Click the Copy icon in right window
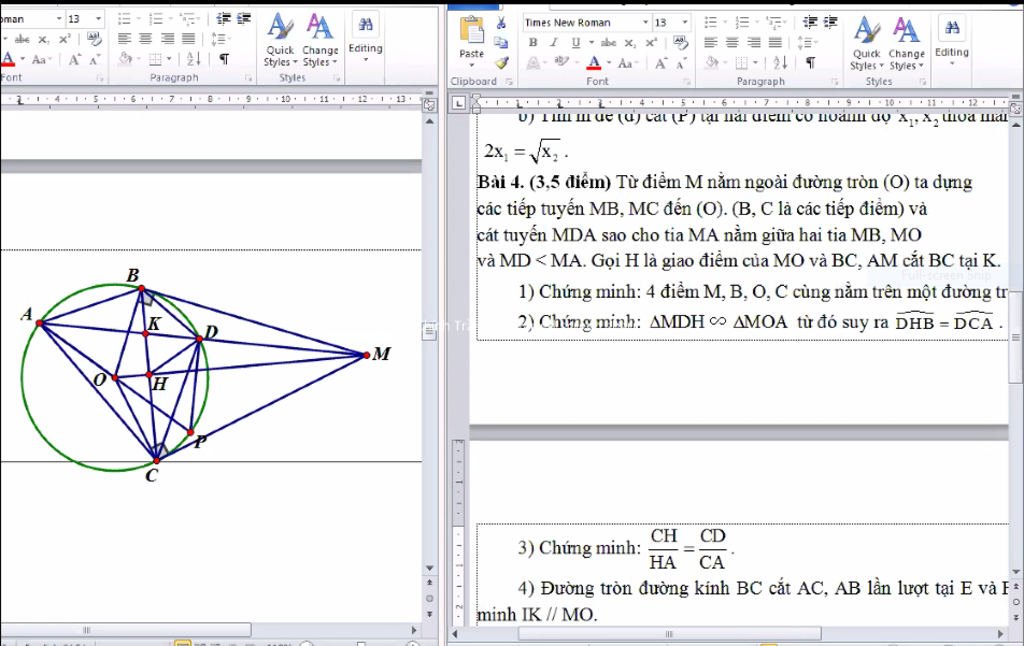Viewport: 1024px width, 646px height. click(501, 43)
